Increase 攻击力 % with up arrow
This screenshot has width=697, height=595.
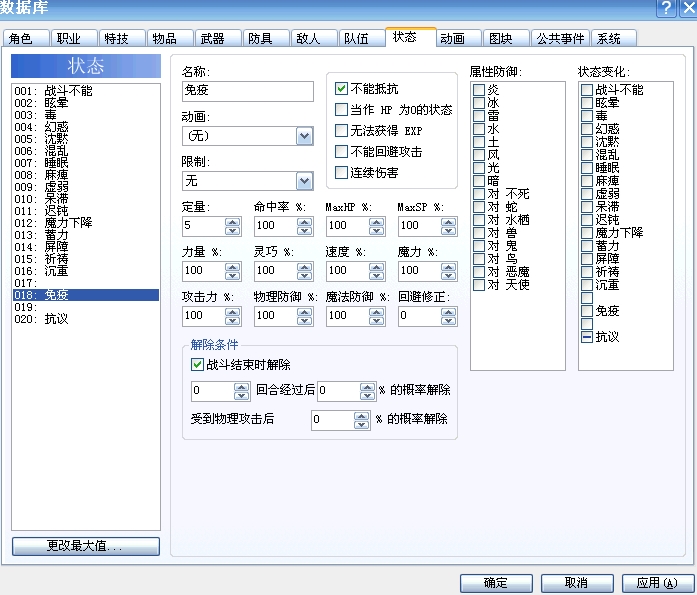232,311
